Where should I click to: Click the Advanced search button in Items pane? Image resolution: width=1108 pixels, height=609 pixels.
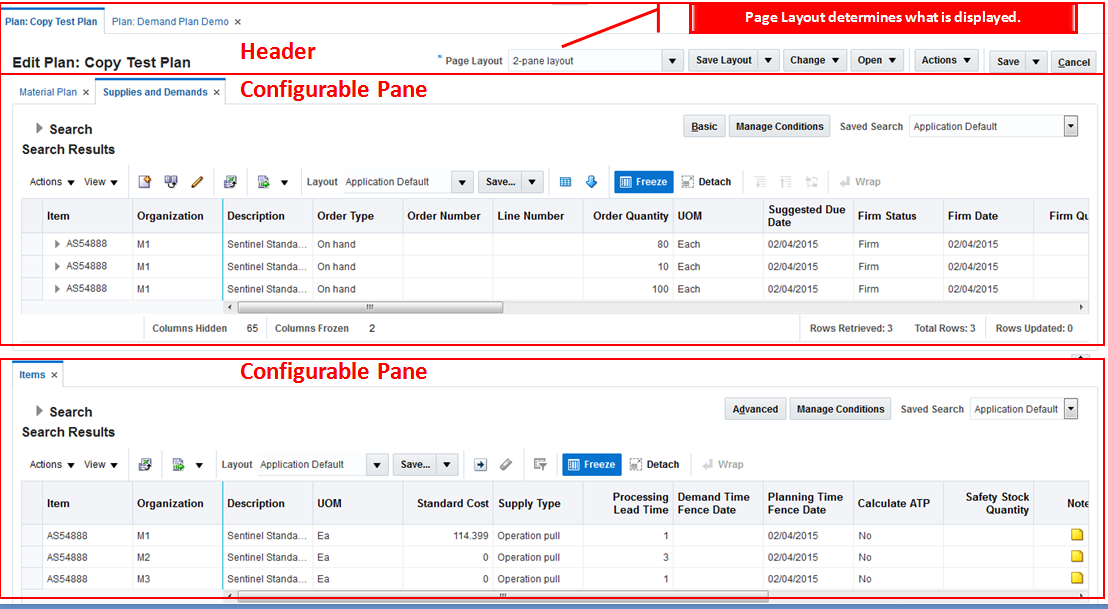[755, 409]
